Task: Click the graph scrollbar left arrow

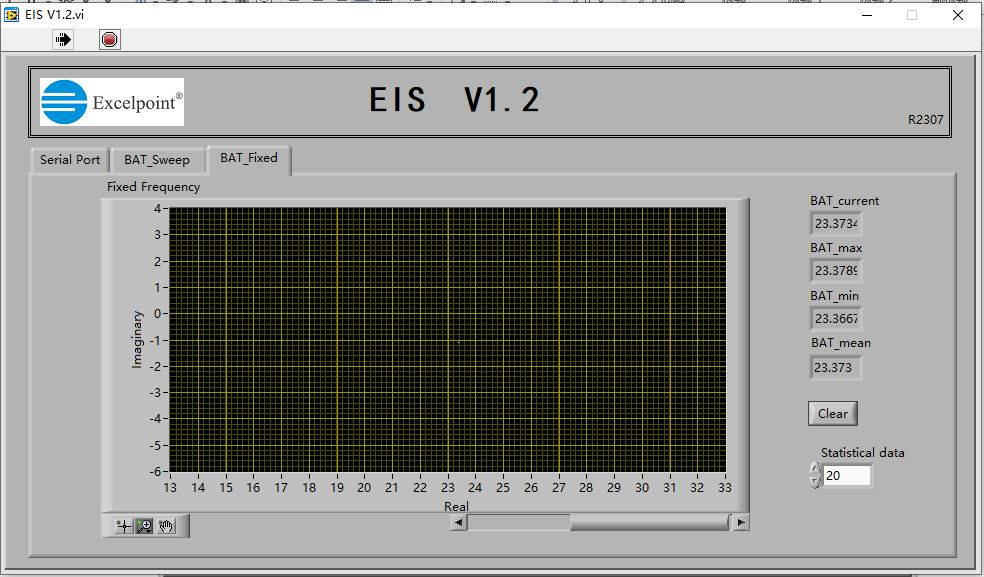Action: click(x=459, y=522)
